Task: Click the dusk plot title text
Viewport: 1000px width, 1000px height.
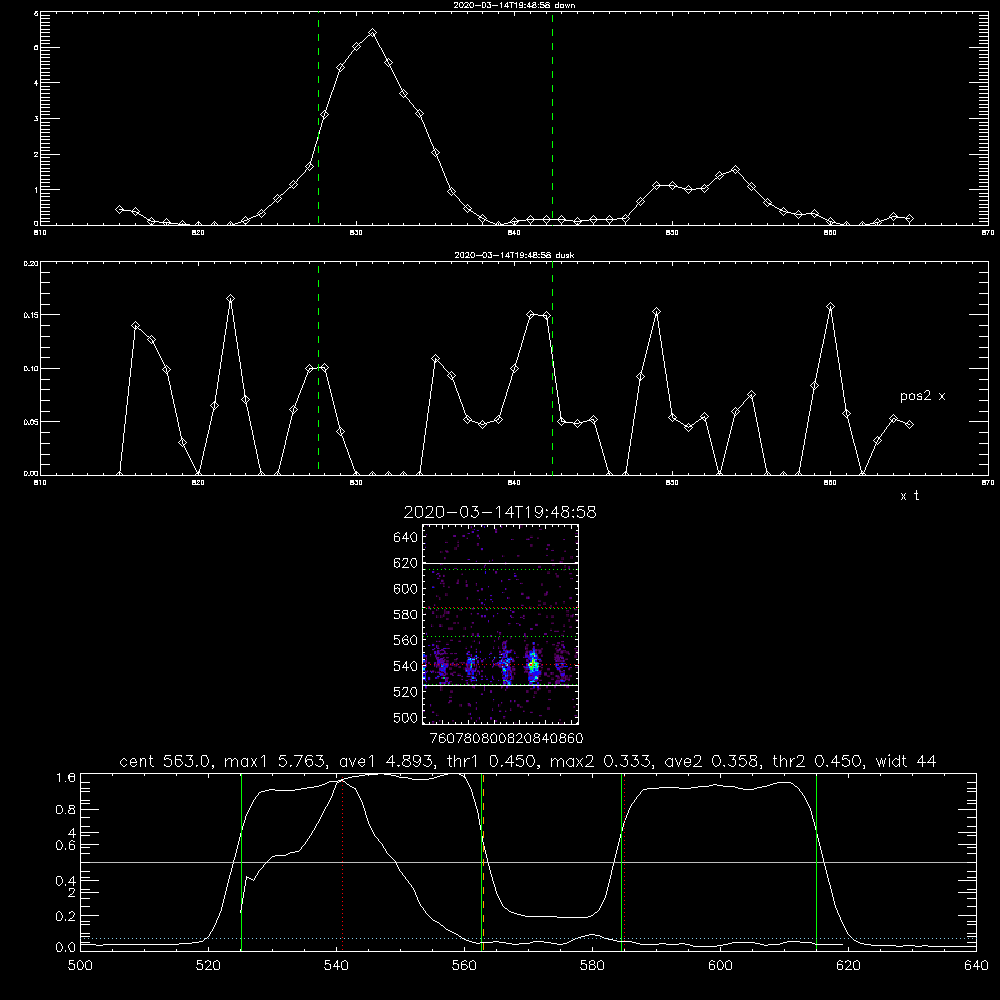Action: pos(514,255)
